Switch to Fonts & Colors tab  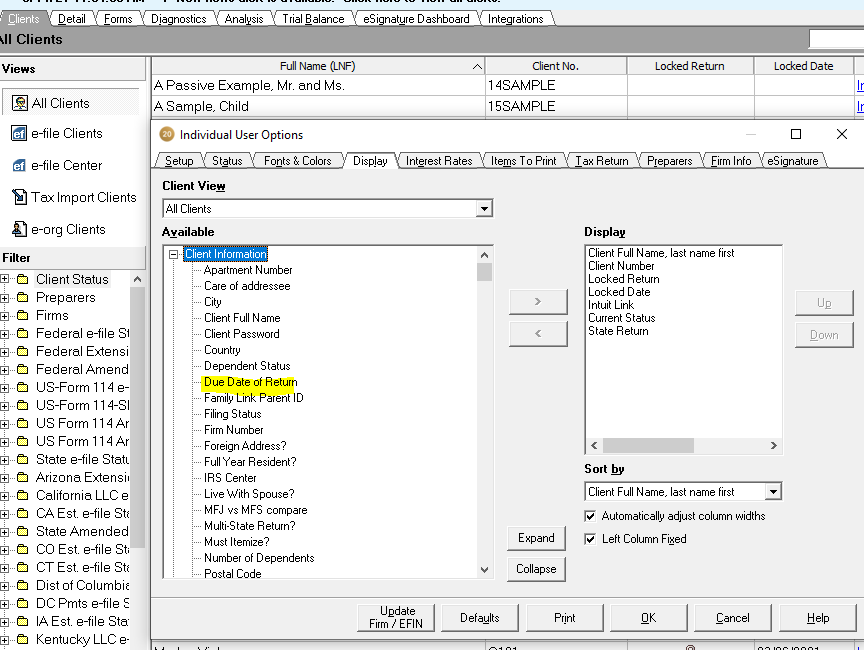coord(297,161)
